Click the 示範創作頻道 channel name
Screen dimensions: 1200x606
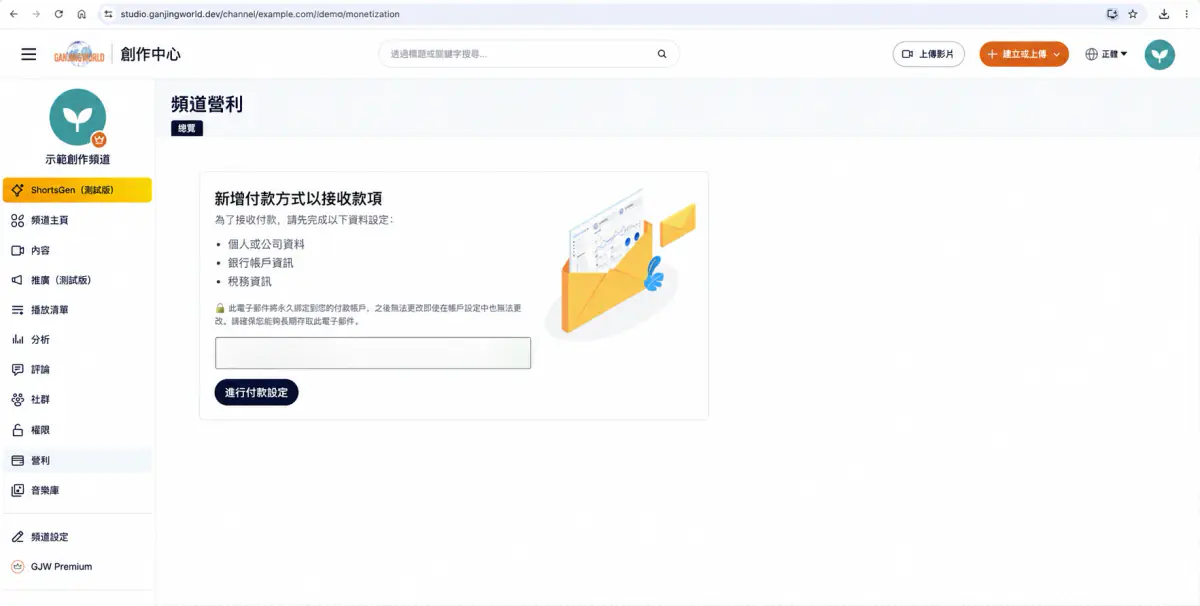pyautogui.click(x=77, y=160)
